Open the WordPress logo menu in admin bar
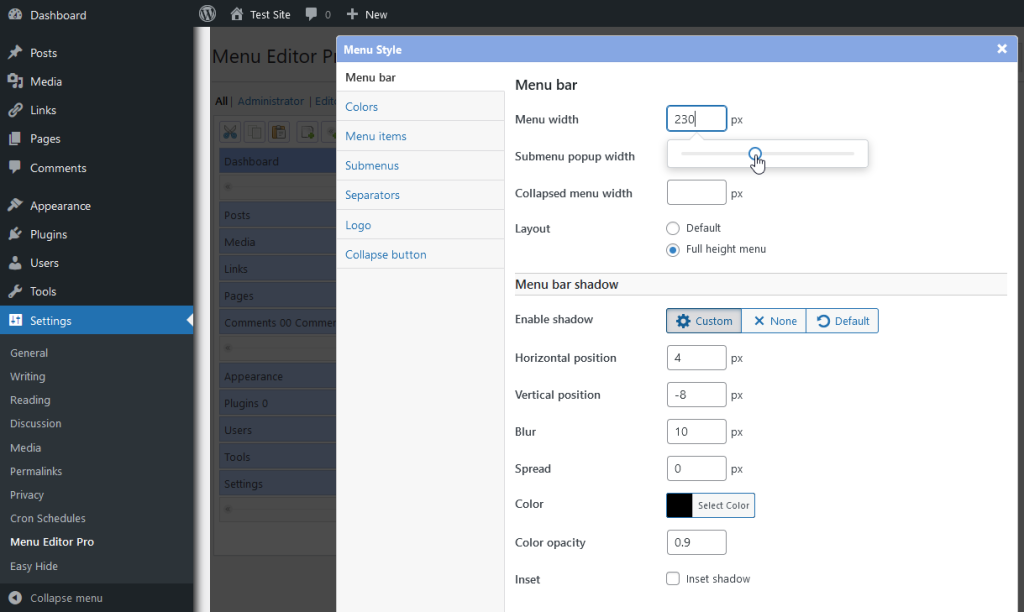Viewport: 1024px width, 612px height. [207, 14]
